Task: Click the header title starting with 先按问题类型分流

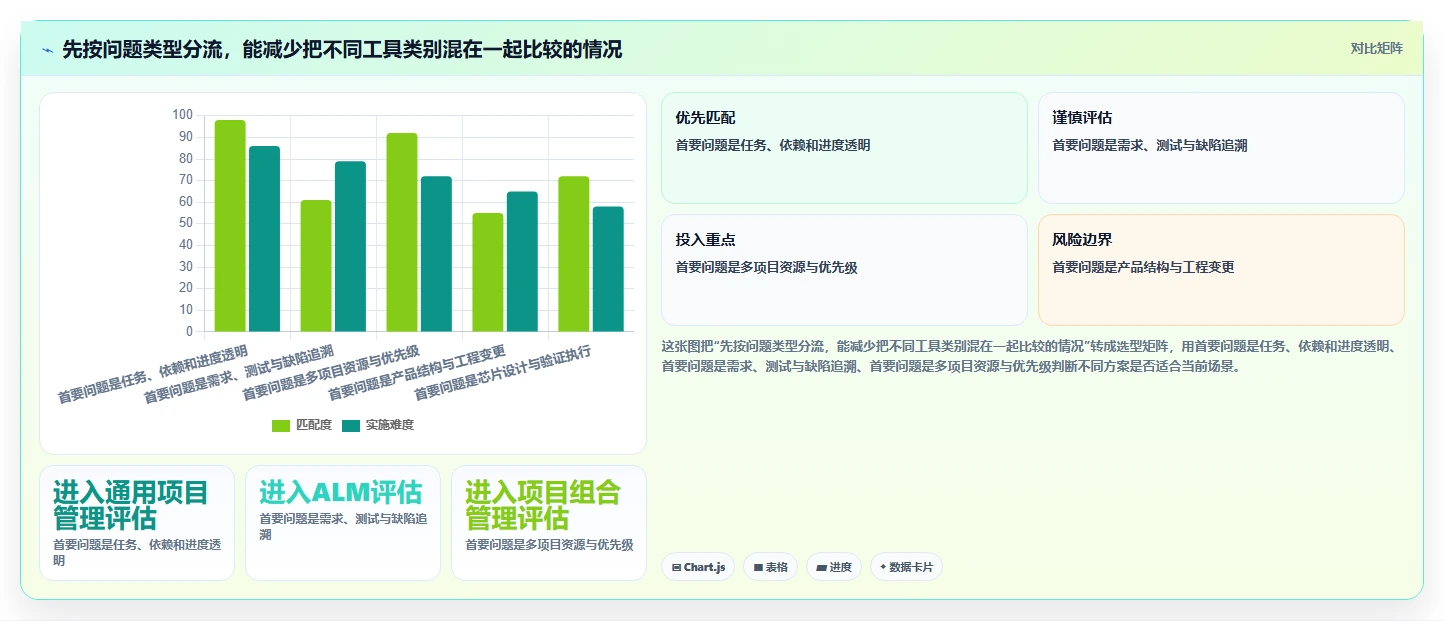Action: click(x=342, y=49)
